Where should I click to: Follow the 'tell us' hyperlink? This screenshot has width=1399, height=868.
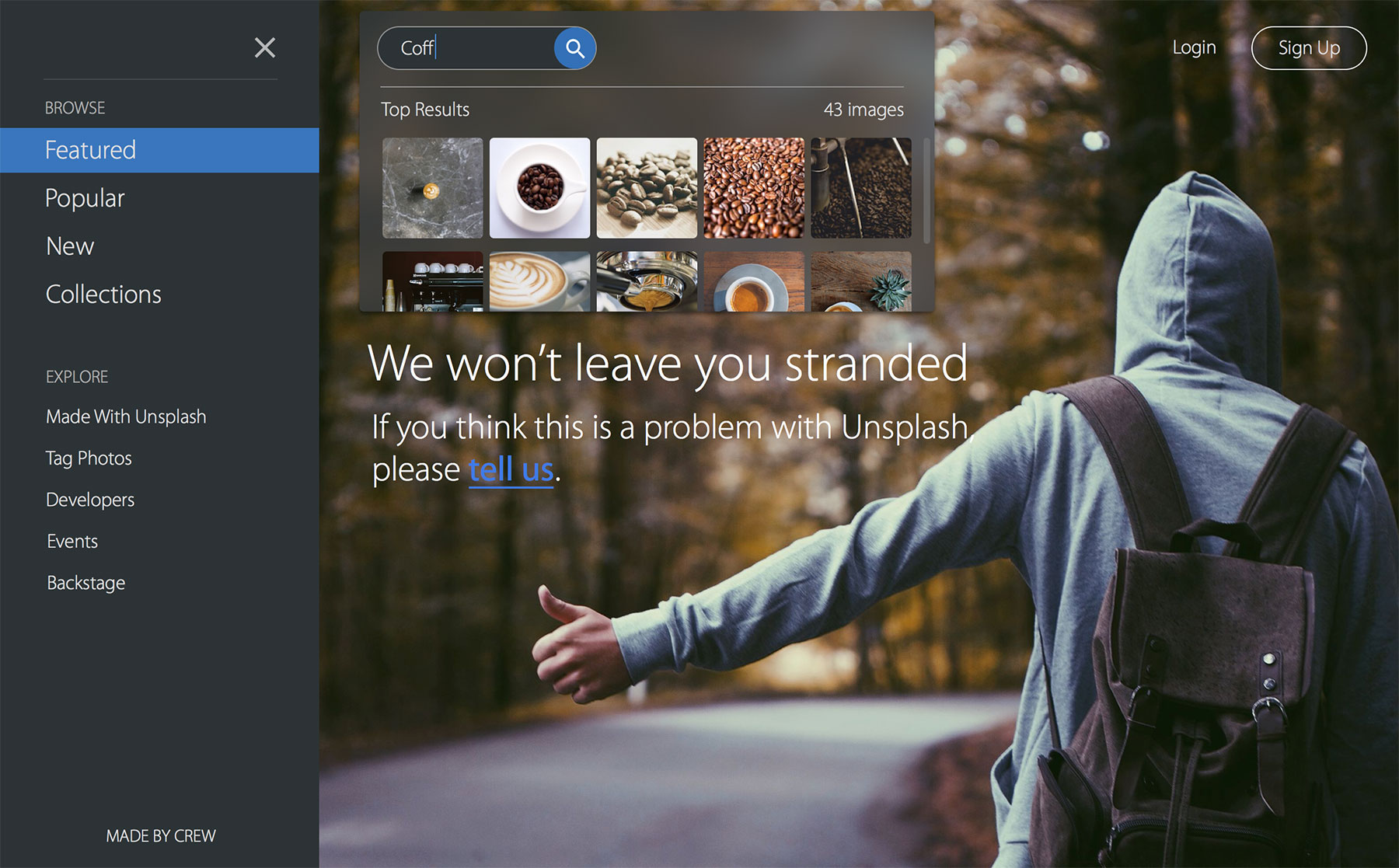tap(511, 470)
